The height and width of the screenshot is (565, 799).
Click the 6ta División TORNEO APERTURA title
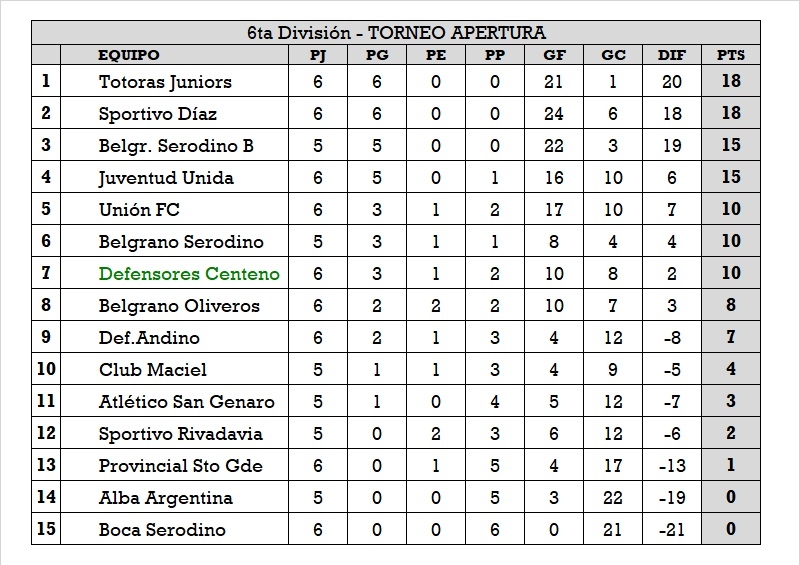point(396,33)
